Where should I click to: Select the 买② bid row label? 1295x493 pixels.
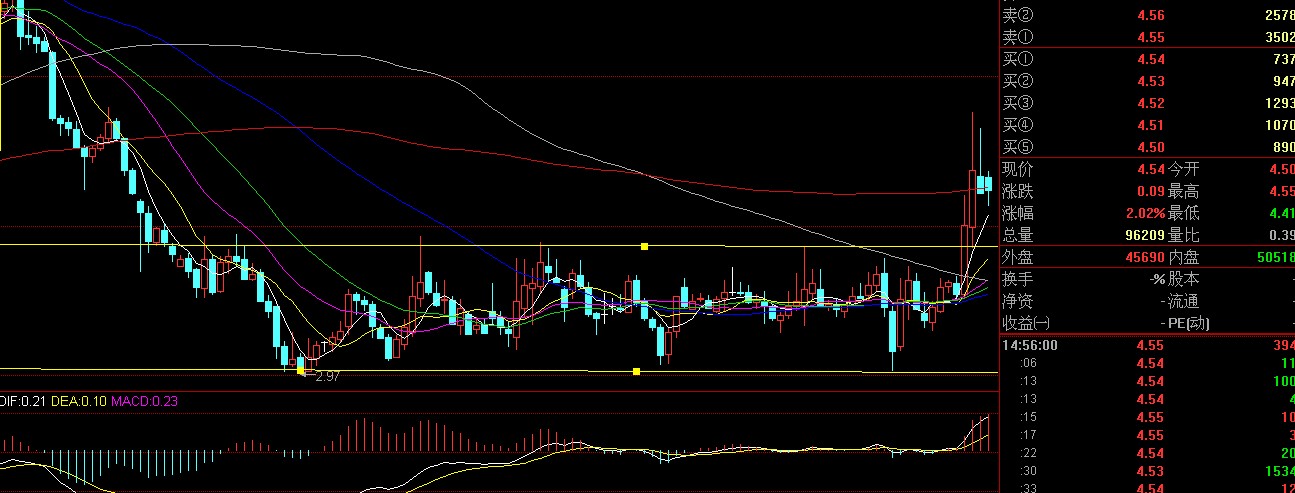coord(1017,81)
